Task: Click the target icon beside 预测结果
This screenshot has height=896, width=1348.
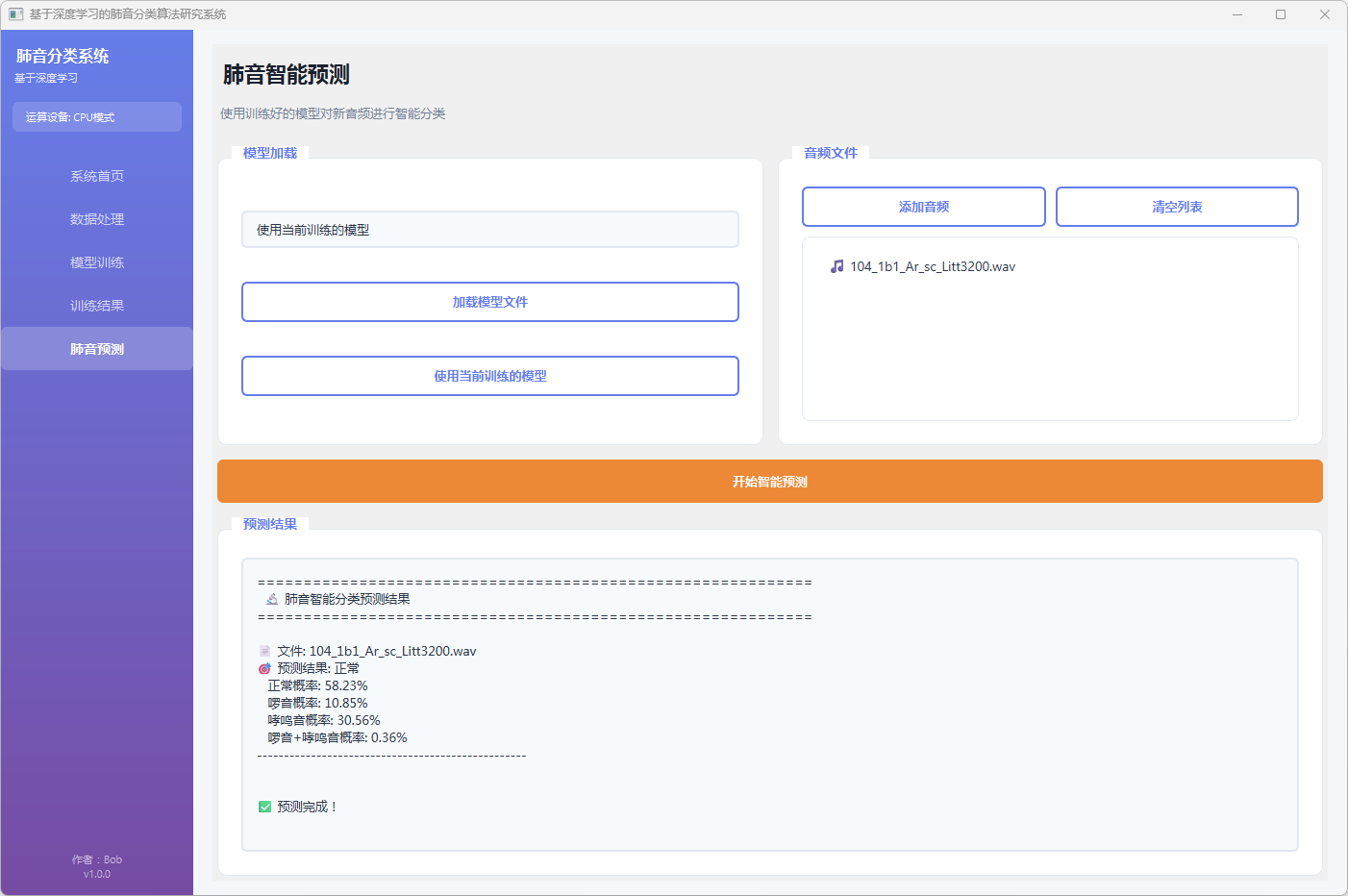Action: 264,668
